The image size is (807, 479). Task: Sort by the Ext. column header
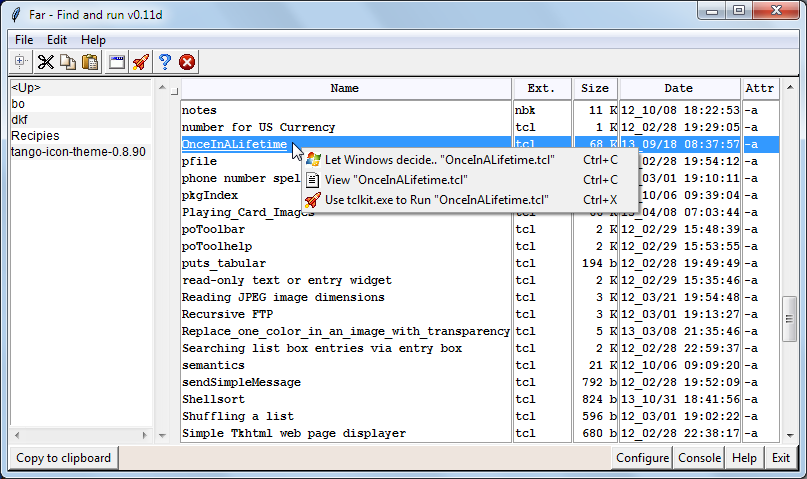(x=541, y=88)
